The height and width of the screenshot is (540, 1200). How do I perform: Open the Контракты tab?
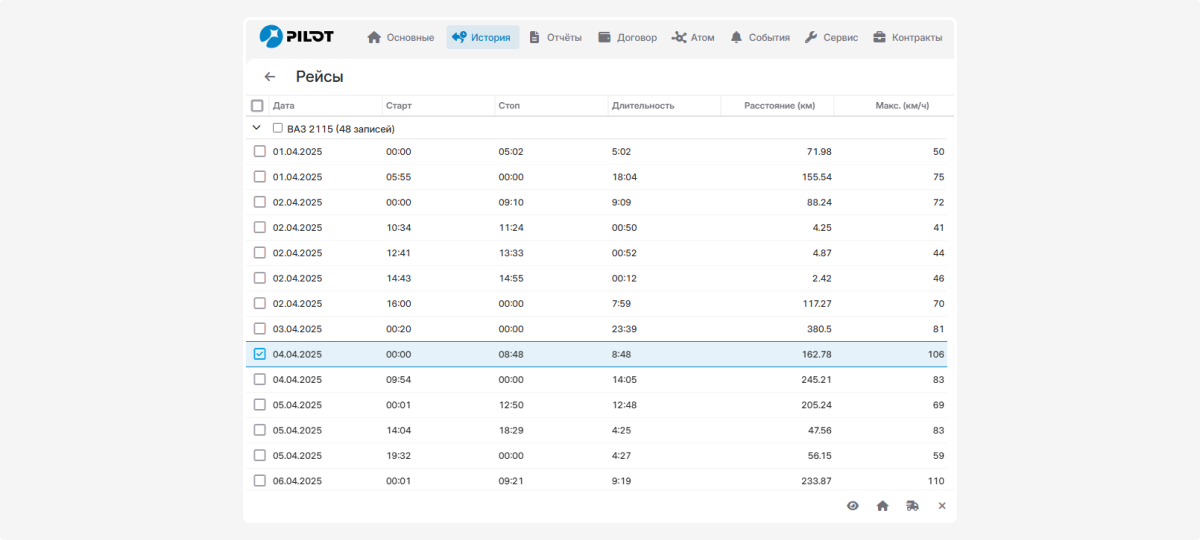point(907,38)
